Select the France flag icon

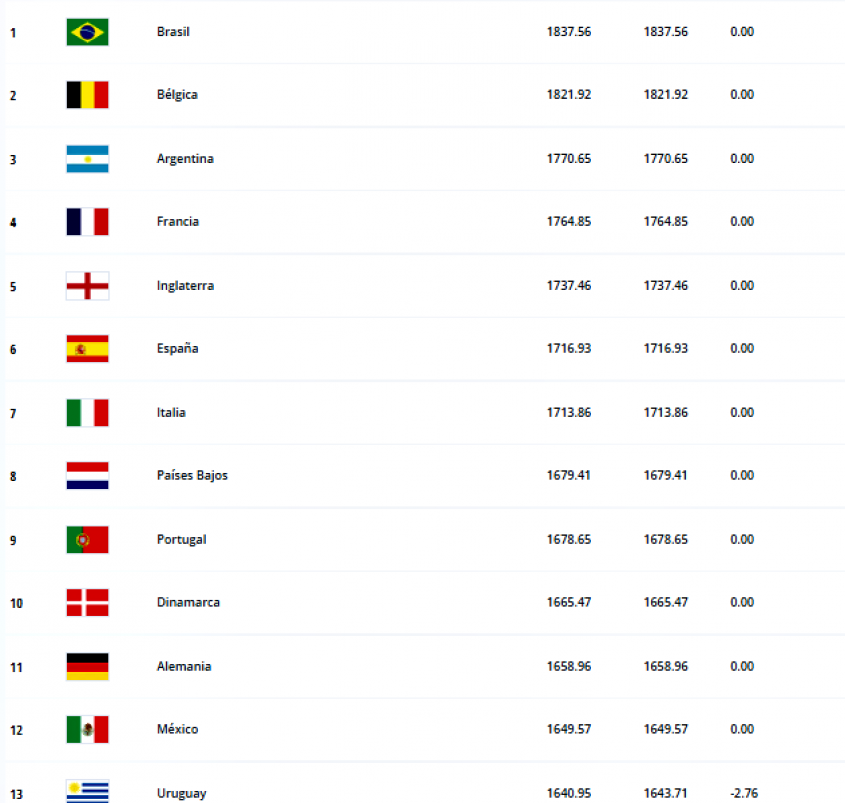pyautogui.click(x=87, y=222)
